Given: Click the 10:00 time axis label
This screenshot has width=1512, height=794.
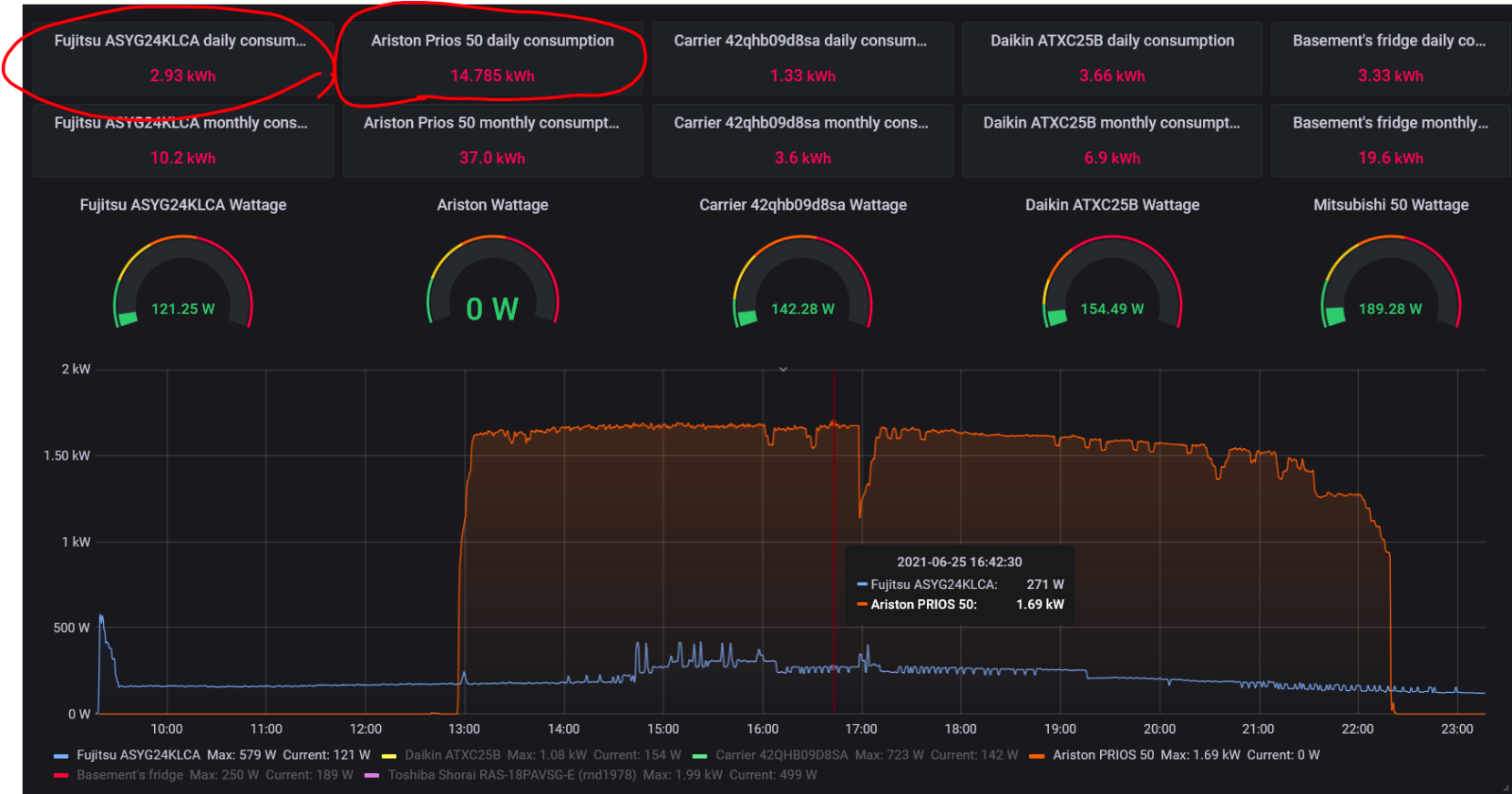Looking at the screenshot, I should pyautogui.click(x=166, y=729).
